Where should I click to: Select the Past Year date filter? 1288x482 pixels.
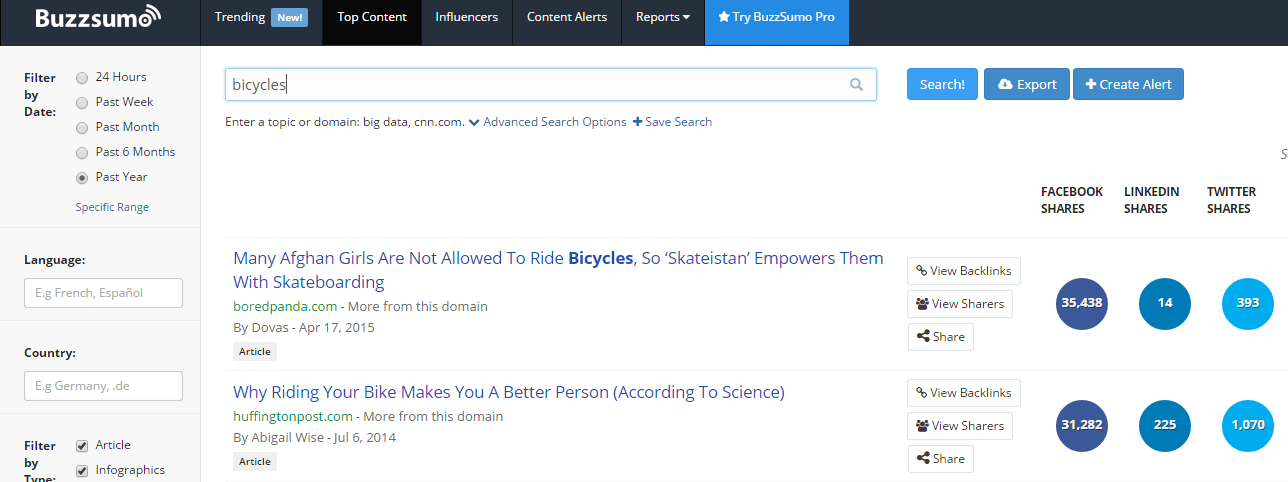coord(82,177)
